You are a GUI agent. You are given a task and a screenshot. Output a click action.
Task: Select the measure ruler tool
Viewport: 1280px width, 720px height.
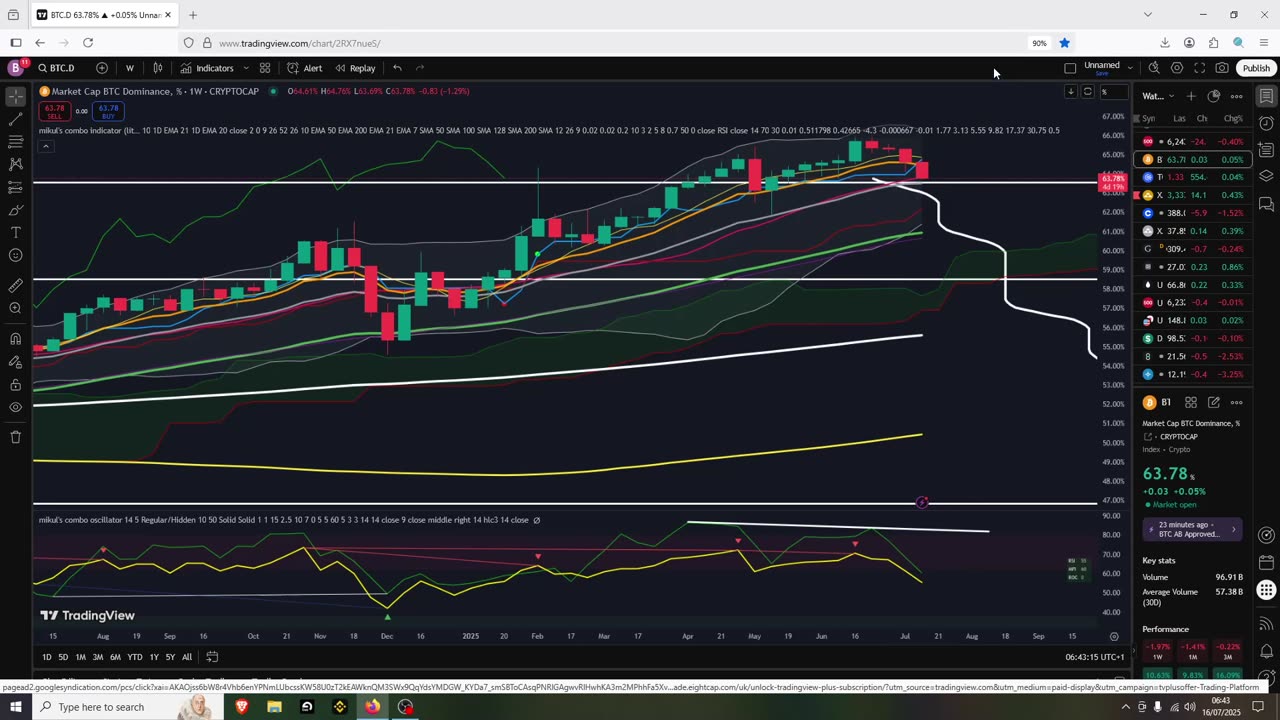[15, 285]
